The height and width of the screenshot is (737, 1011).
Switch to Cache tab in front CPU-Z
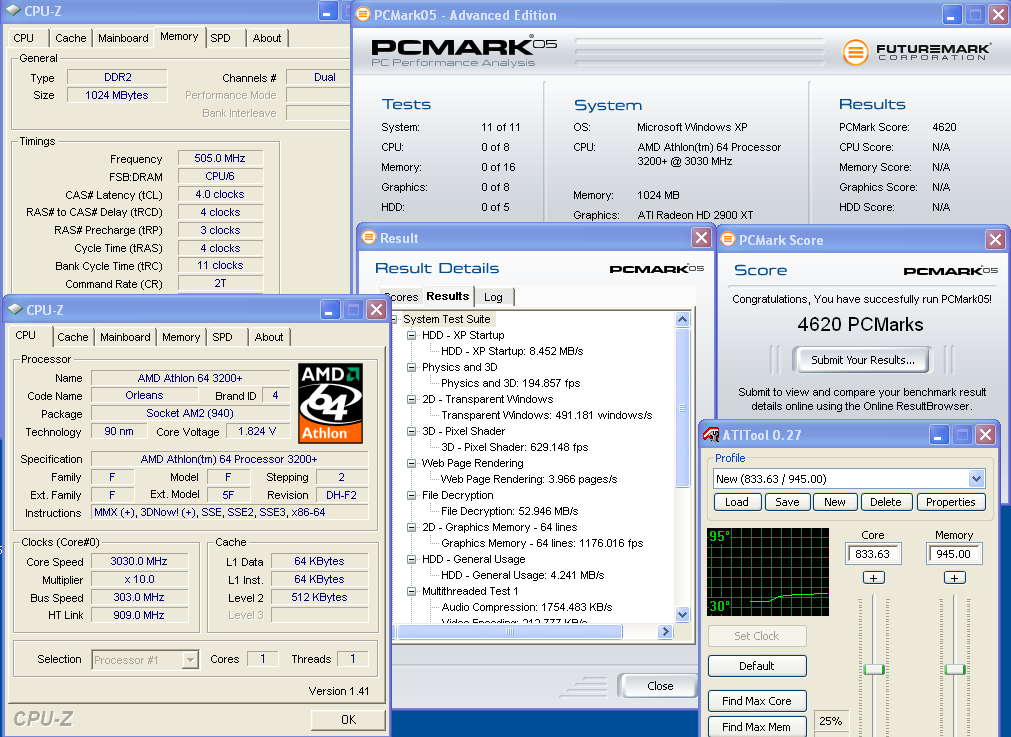tap(72, 337)
